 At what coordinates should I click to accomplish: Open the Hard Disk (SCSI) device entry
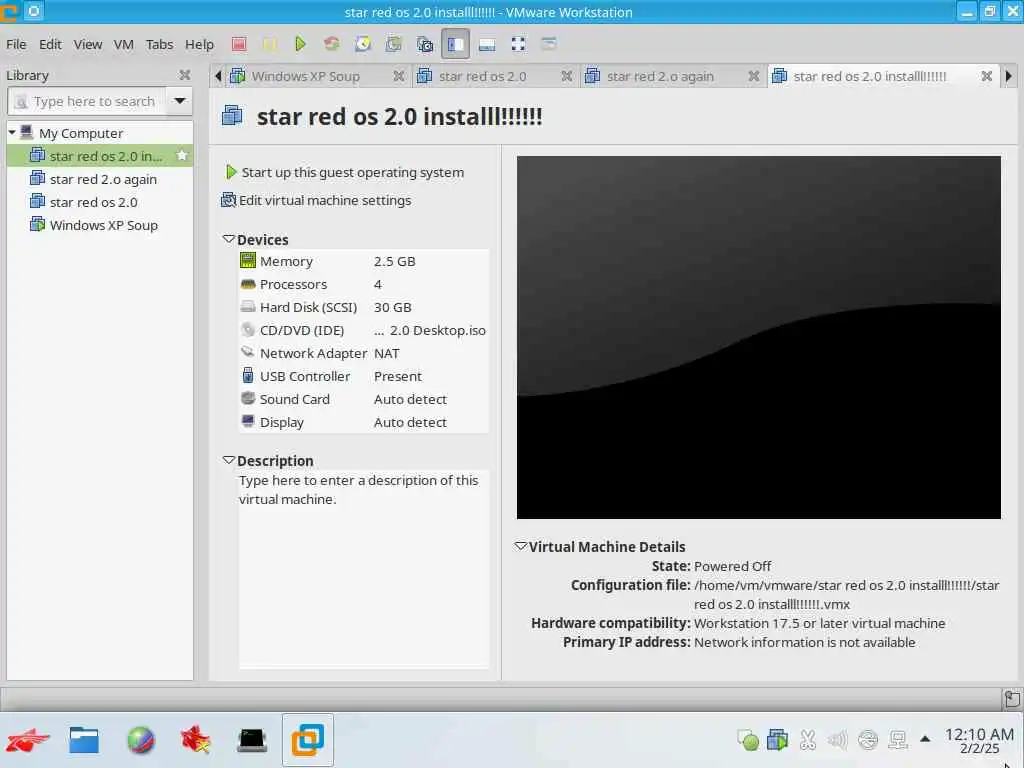[x=363, y=307]
